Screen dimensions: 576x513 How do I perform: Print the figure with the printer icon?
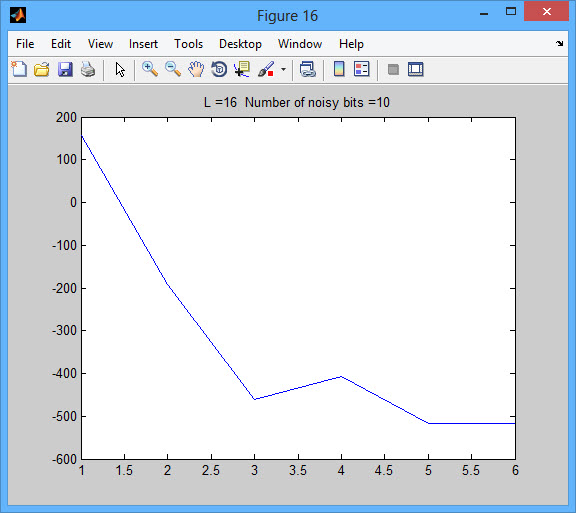coord(88,69)
